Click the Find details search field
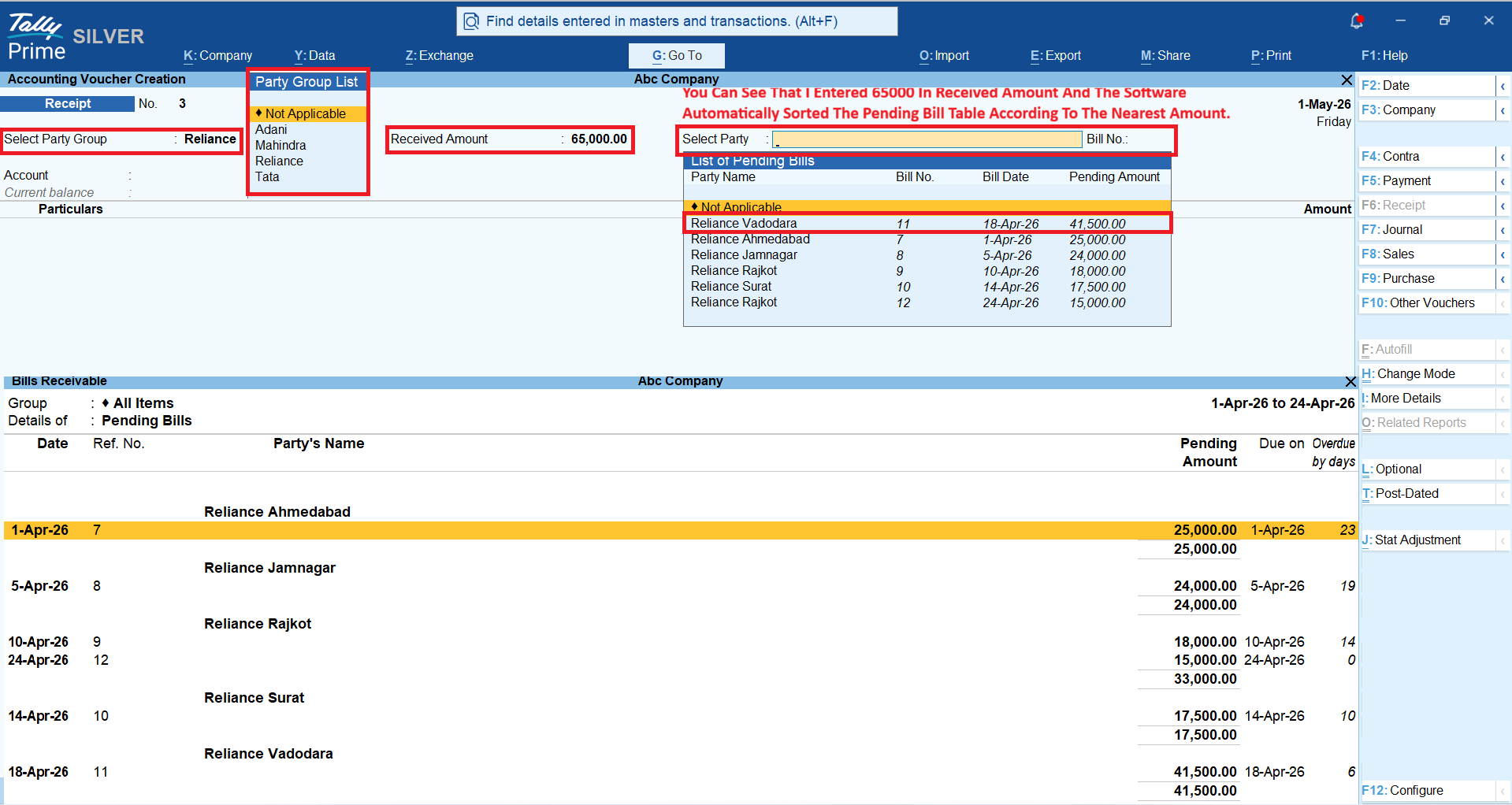1512x805 pixels. [x=677, y=21]
